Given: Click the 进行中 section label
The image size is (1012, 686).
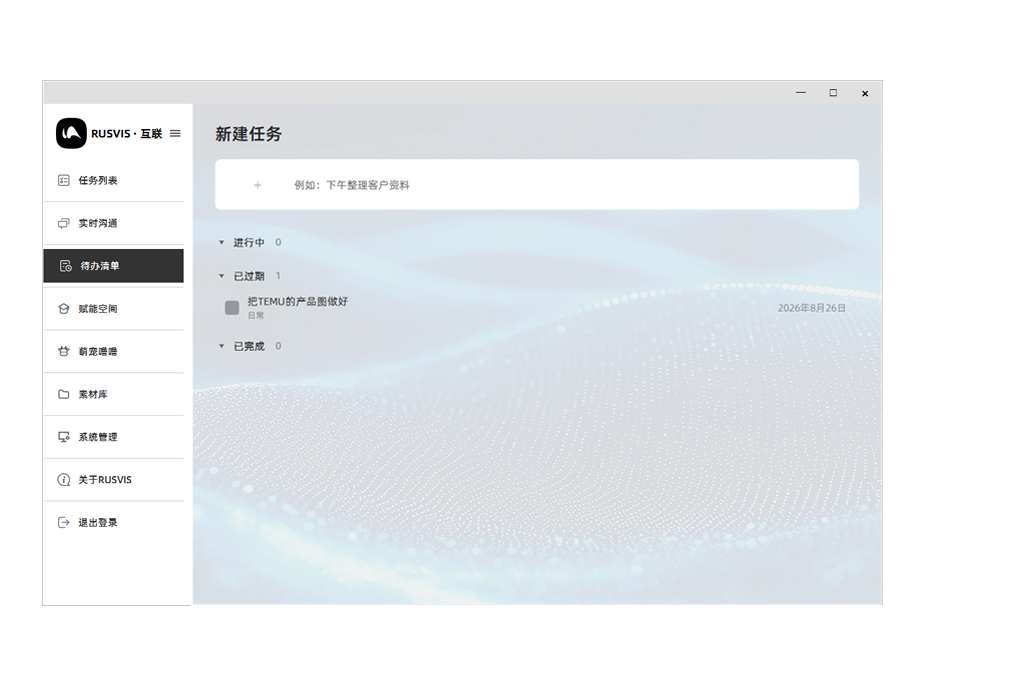Looking at the screenshot, I should click(248, 243).
